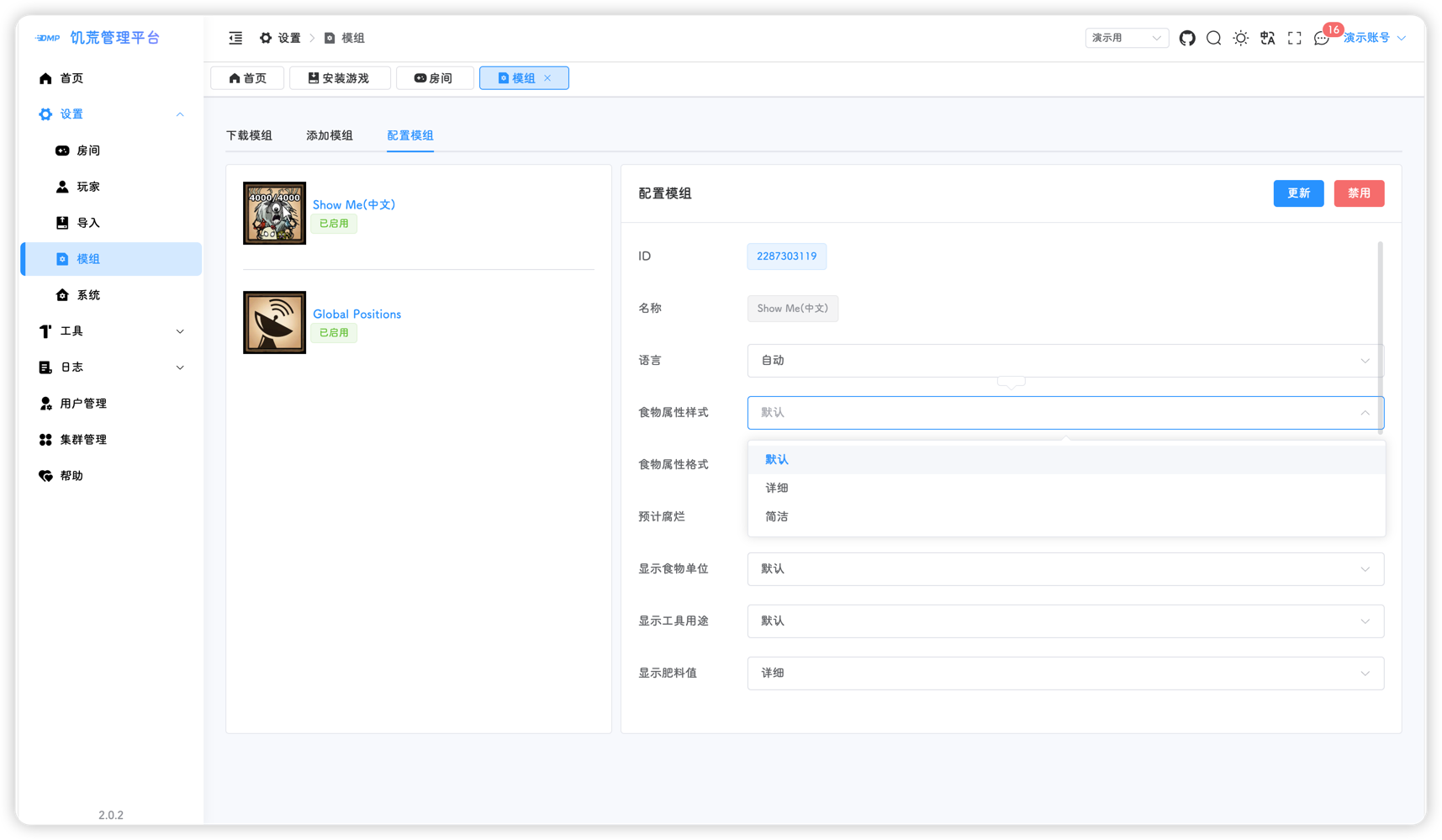Screen dimensions: 1442x840
Task: Click the blue 更新 button
Action: (1297, 193)
